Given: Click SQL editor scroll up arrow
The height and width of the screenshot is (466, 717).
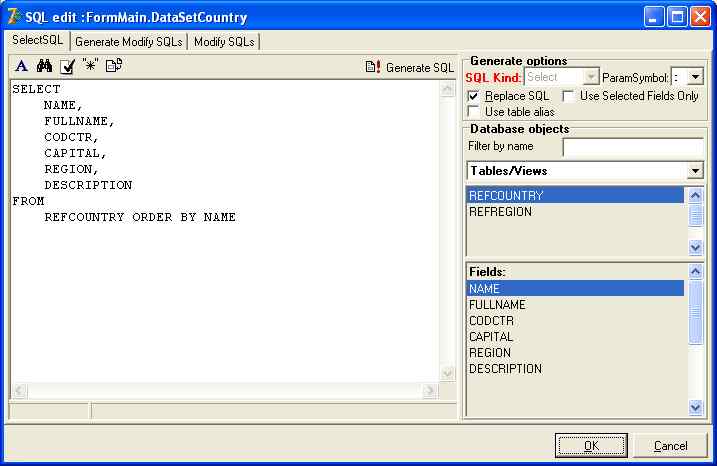Looking at the screenshot, I should tap(448, 88).
